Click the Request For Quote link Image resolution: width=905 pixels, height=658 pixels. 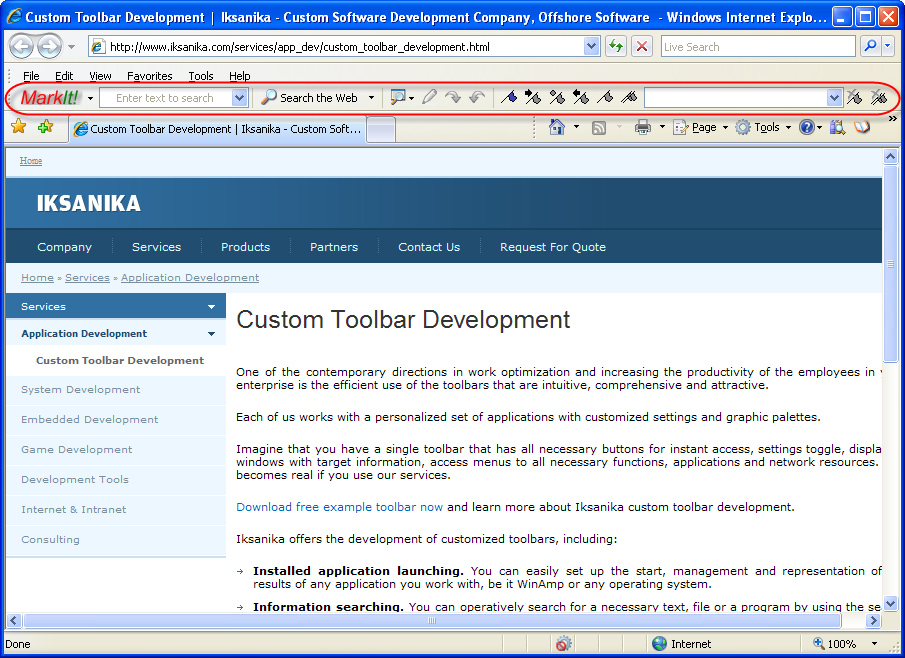(x=553, y=247)
